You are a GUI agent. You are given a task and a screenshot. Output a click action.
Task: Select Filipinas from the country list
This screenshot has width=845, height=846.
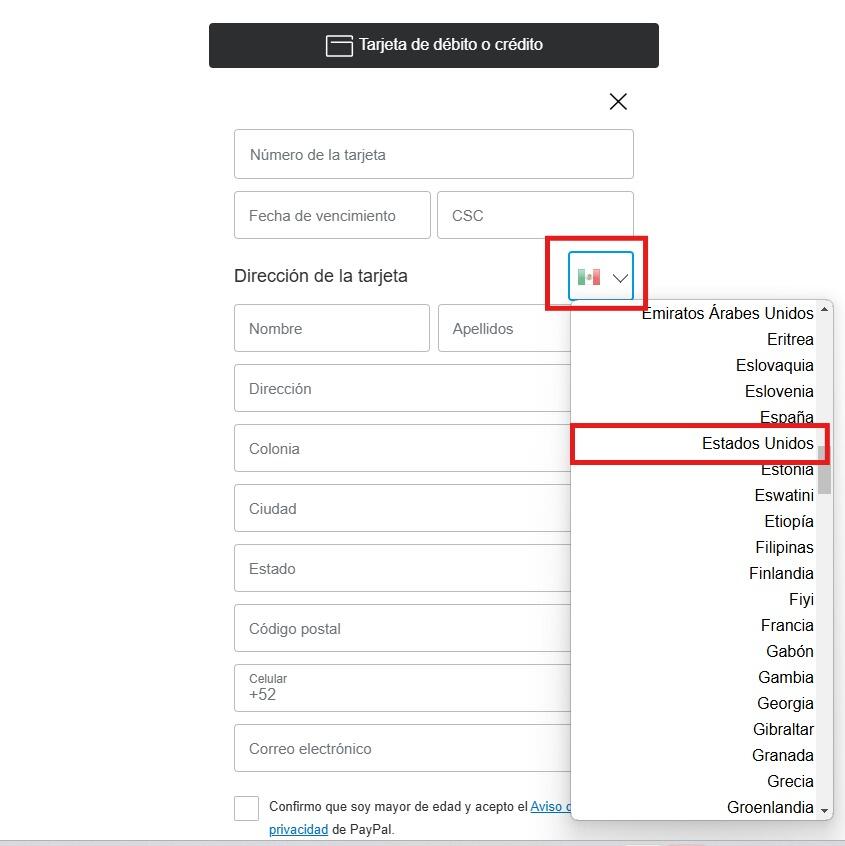(784, 547)
